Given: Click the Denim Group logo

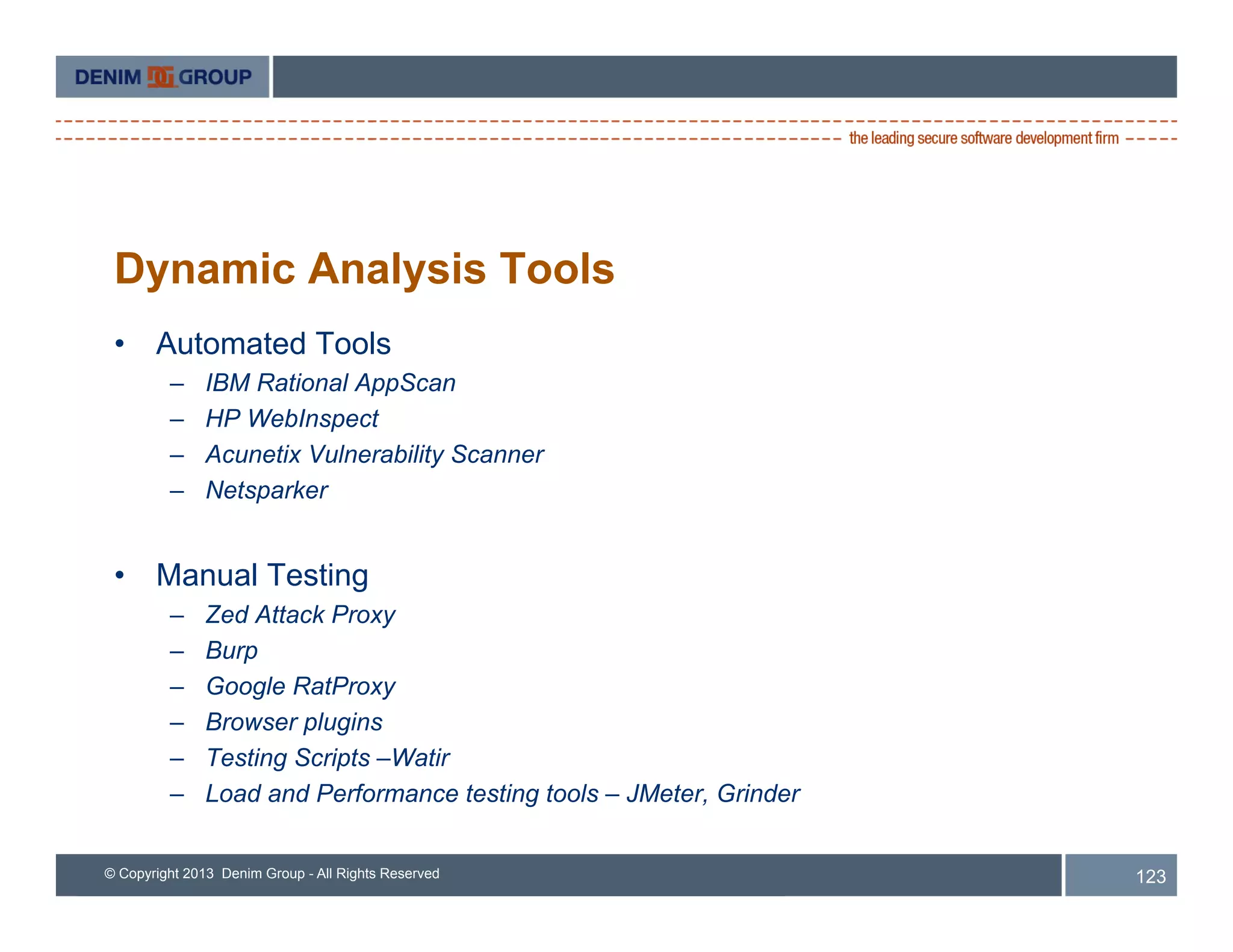Looking at the screenshot, I should coord(163,77).
